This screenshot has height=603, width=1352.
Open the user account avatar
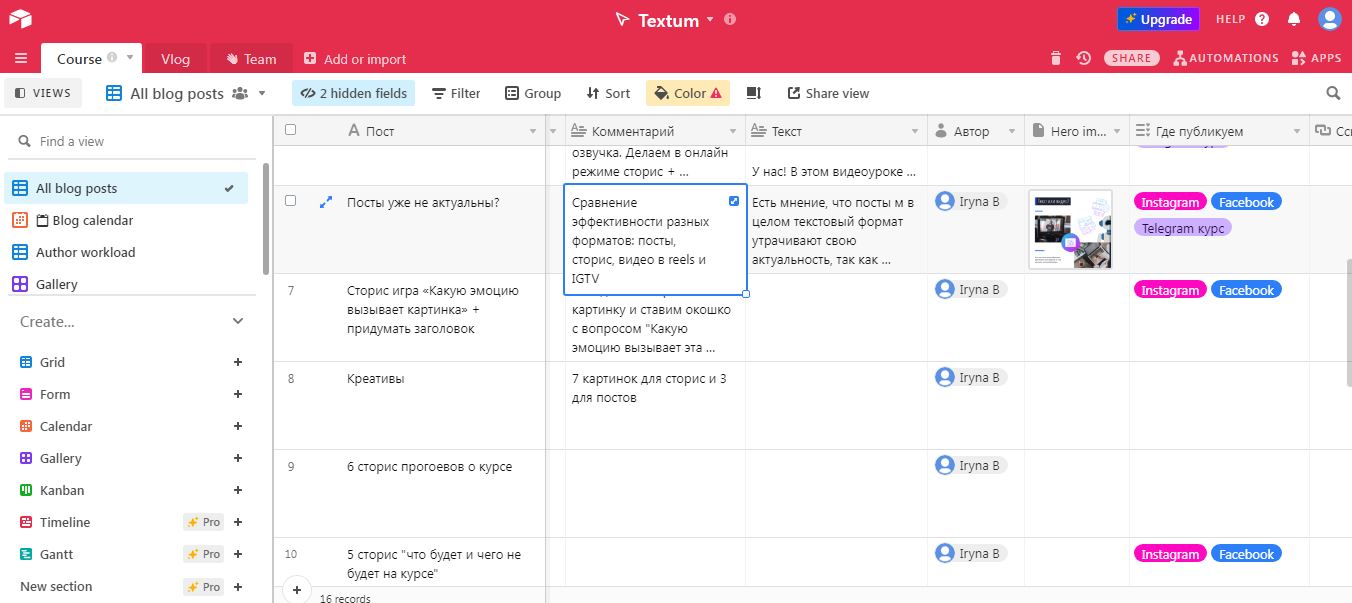click(x=1329, y=19)
